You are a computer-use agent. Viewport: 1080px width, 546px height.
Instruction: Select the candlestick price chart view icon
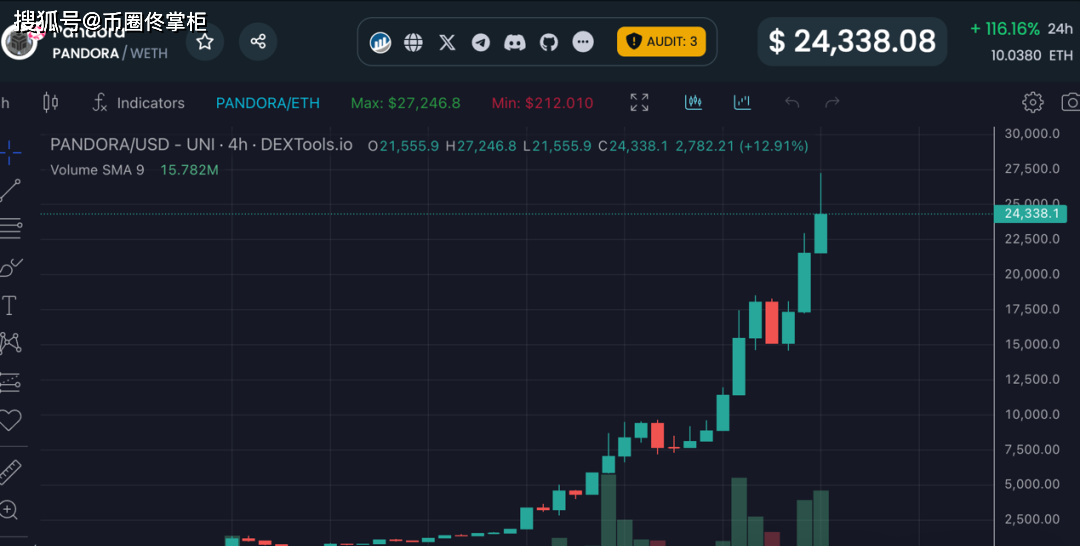click(693, 103)
